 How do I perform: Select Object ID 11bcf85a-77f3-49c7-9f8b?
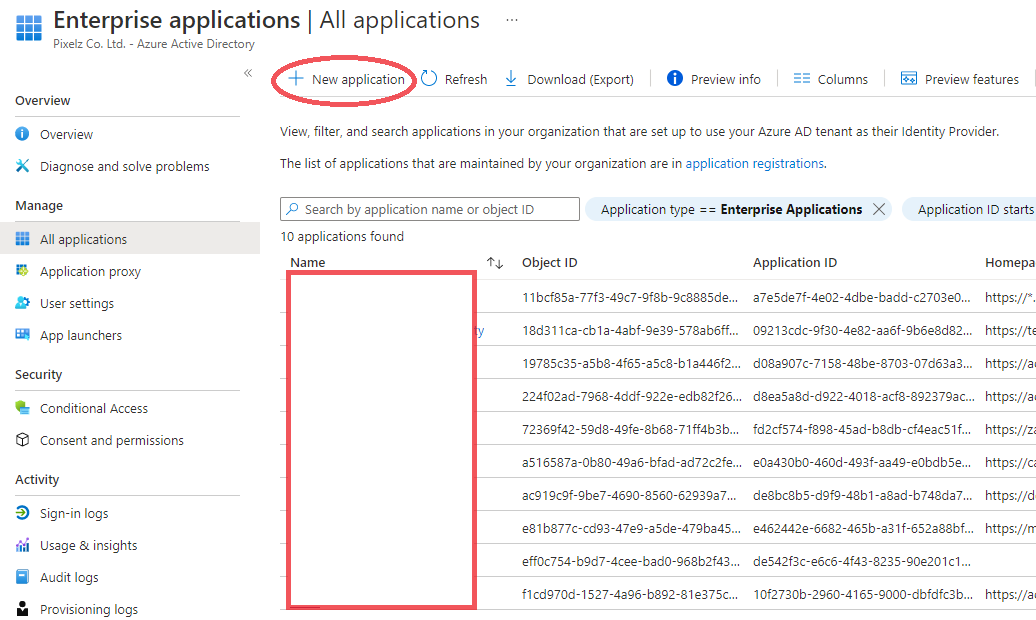tap(630, 297)
